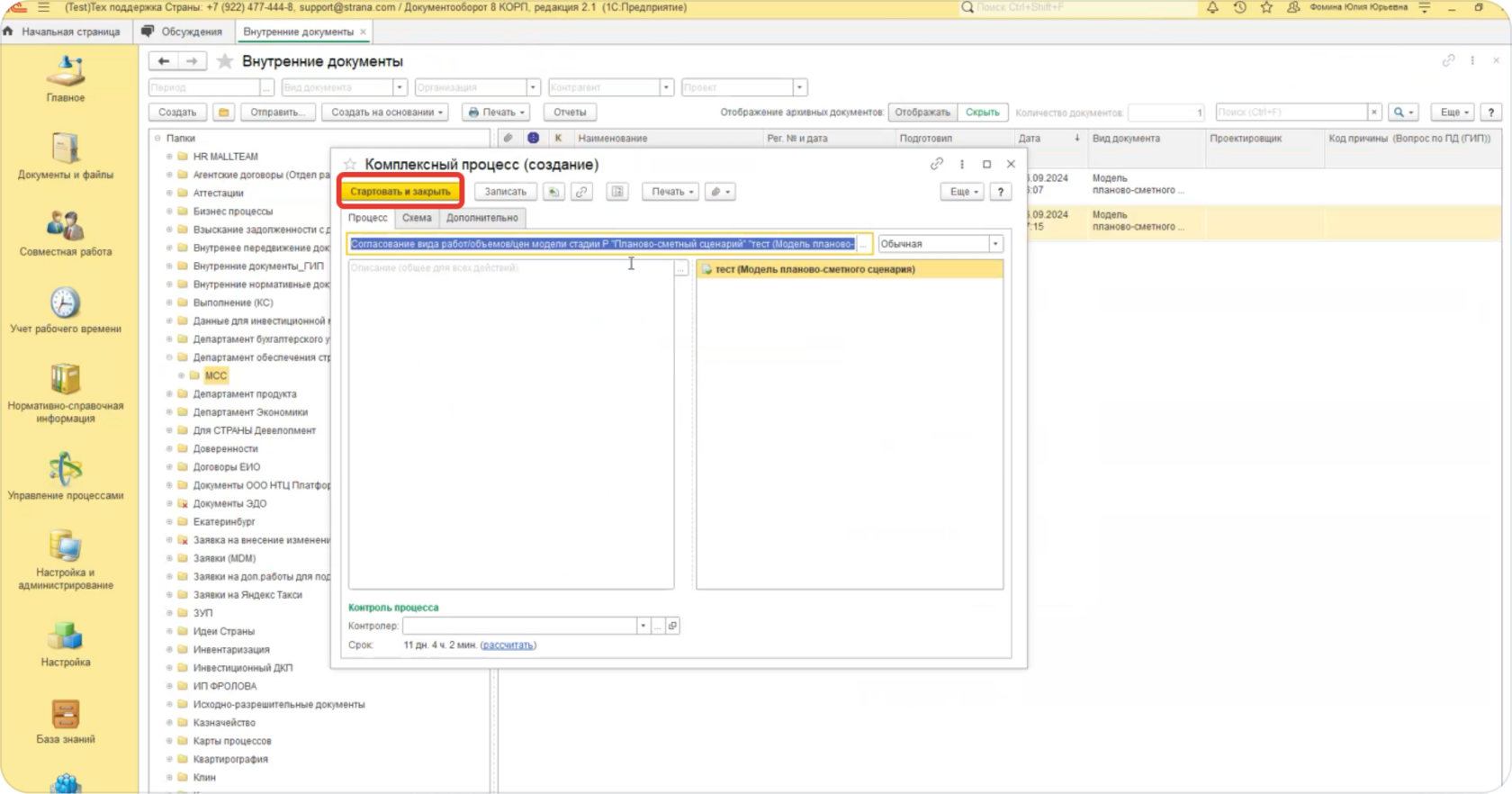Open Учет рабочего времени section
Viewport: 1512px width, 794px height.
[66, 310]
